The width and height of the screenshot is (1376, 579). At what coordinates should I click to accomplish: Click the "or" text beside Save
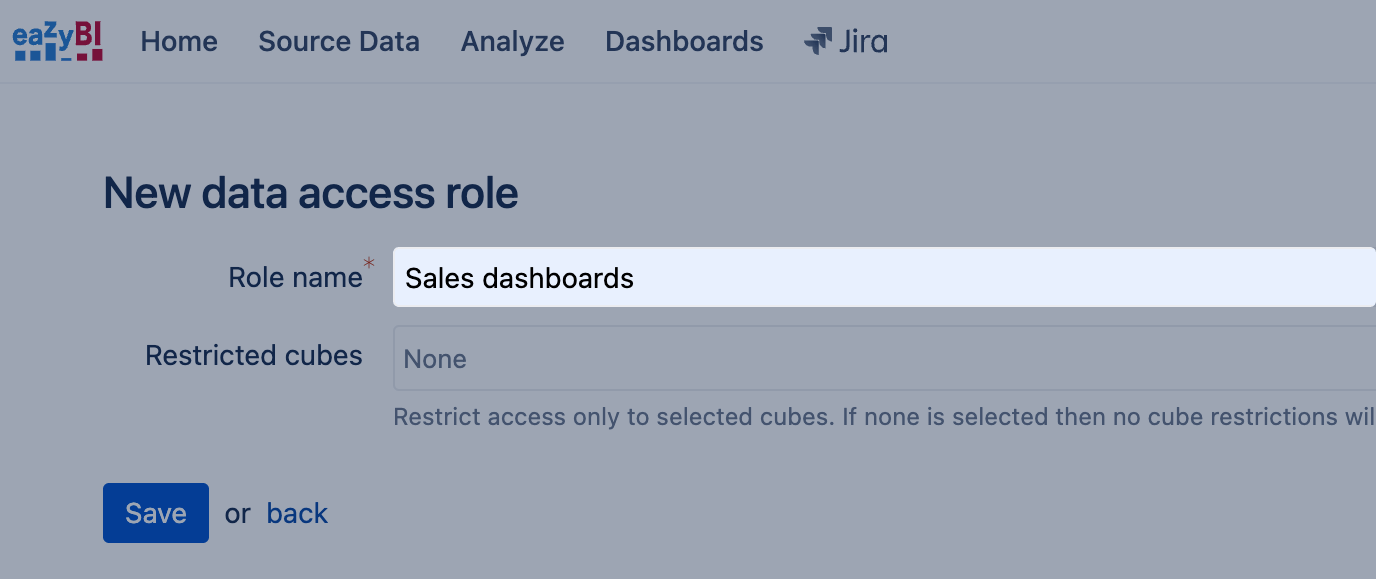237,514
